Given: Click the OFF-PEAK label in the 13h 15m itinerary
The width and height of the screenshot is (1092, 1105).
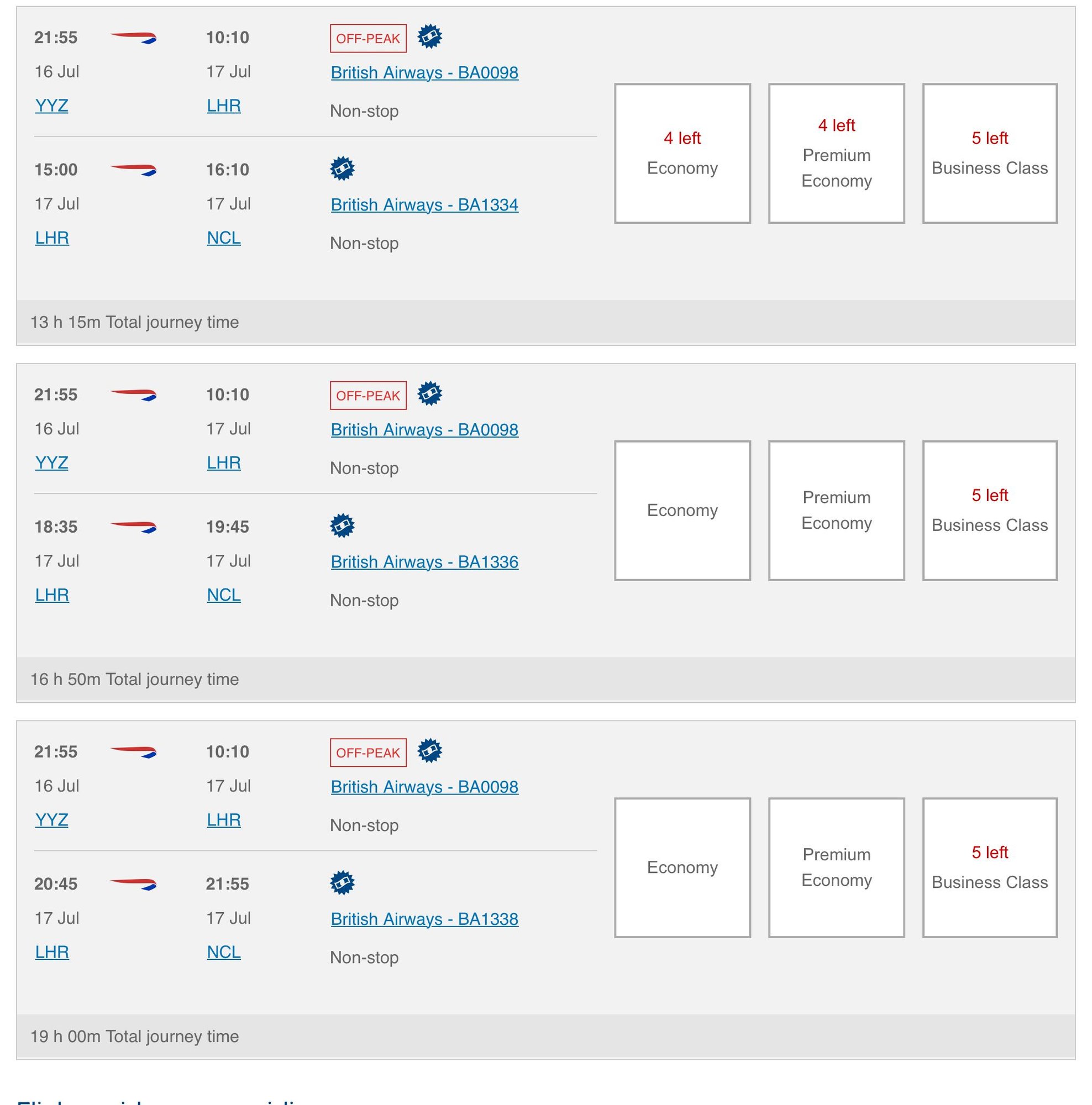Looking at the screenshot, I should pyautogui.click(x=368, y=38).
